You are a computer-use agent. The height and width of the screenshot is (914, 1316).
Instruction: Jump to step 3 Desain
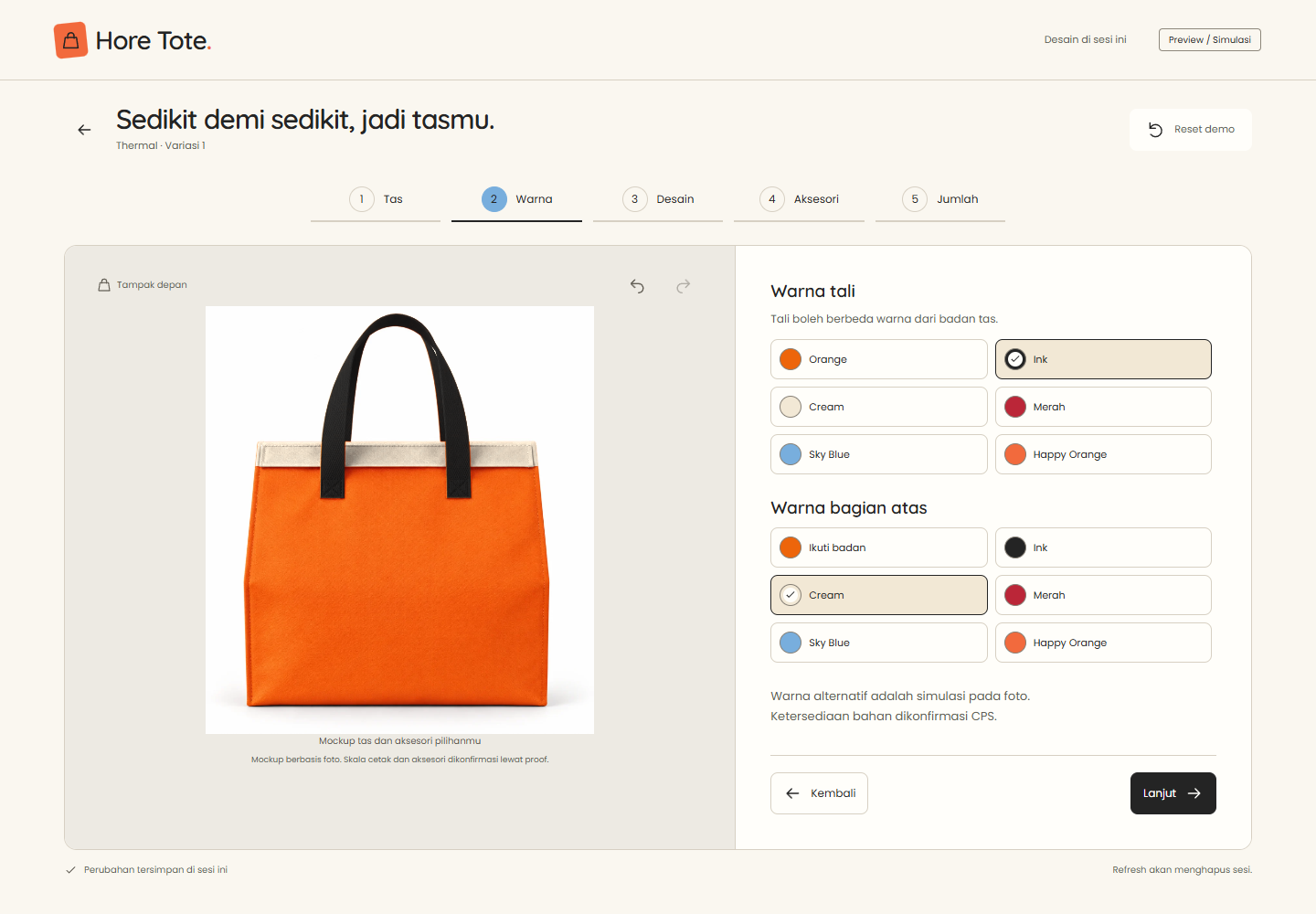click(658, 199)
